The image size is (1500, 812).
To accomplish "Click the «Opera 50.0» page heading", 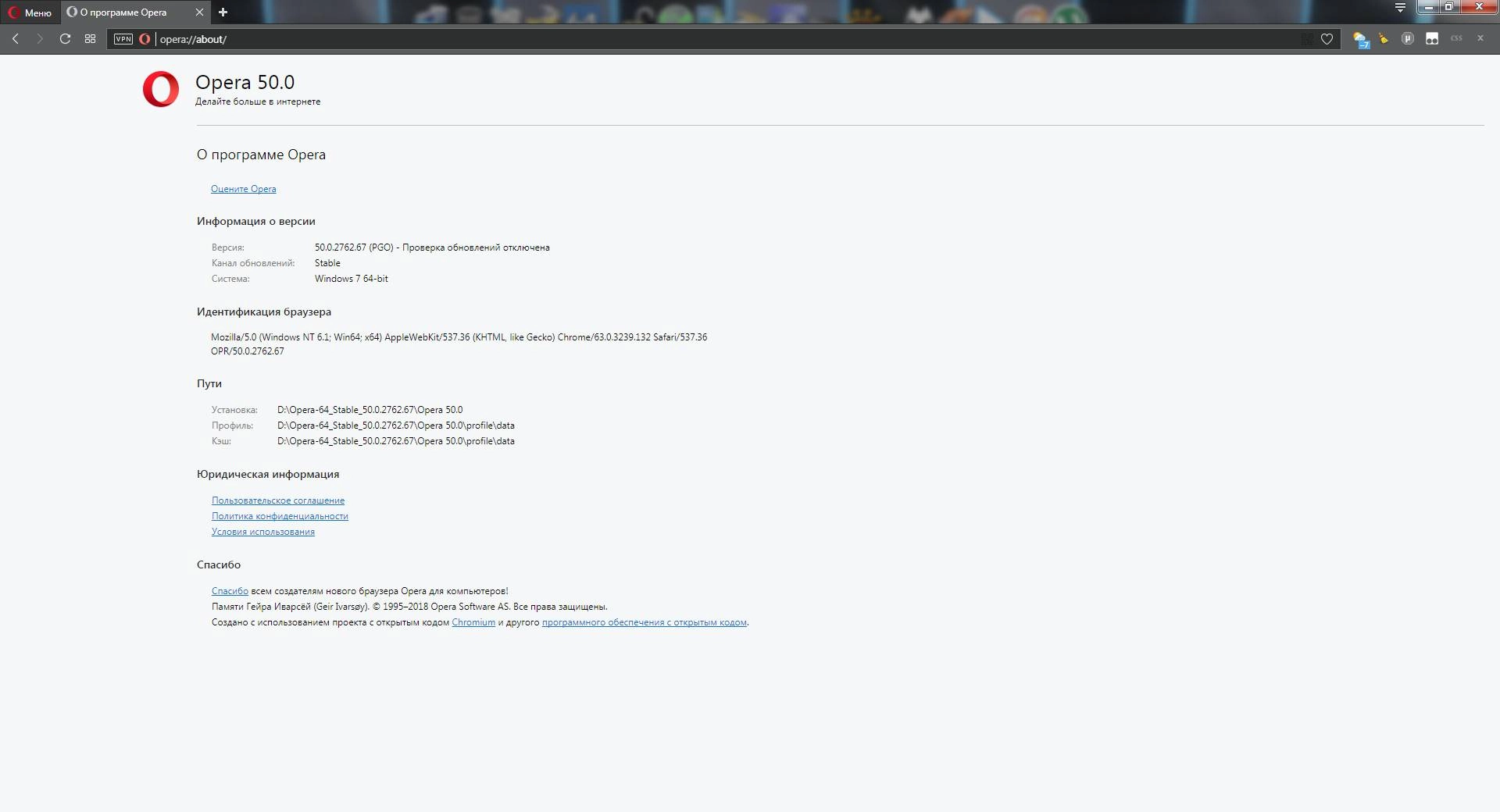I will pos(245,82).
